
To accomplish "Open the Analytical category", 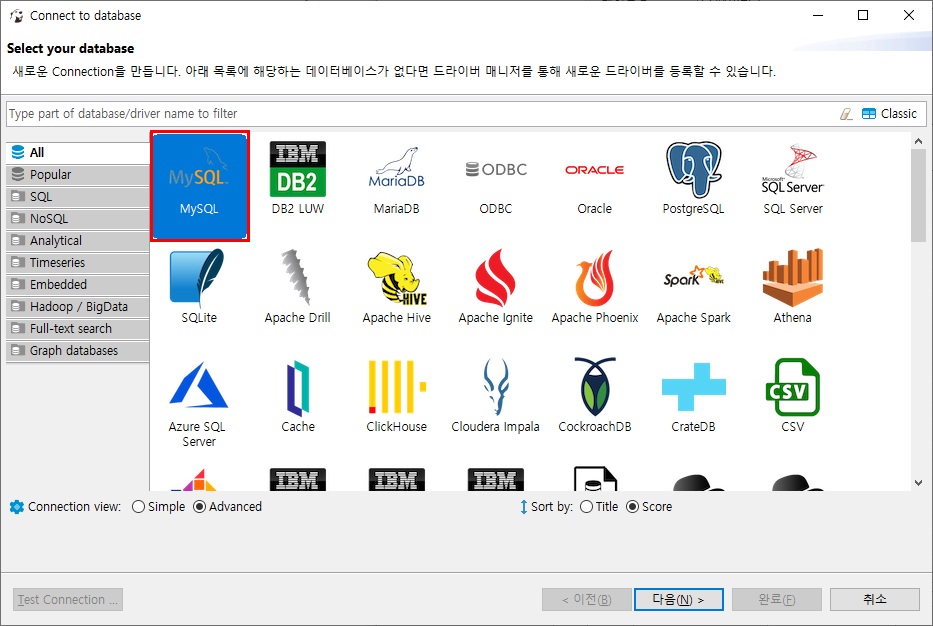I will (78, 240).
